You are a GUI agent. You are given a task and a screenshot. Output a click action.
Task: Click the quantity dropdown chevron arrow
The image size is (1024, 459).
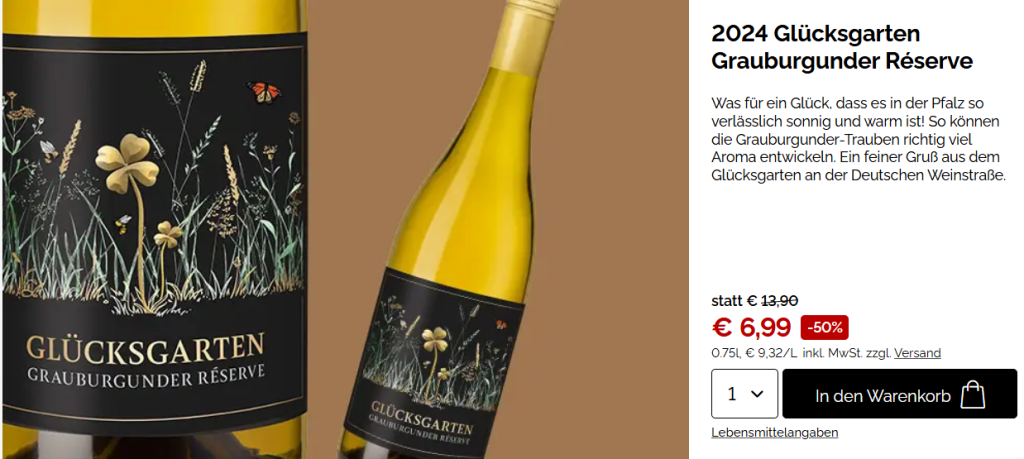[758, 394]
